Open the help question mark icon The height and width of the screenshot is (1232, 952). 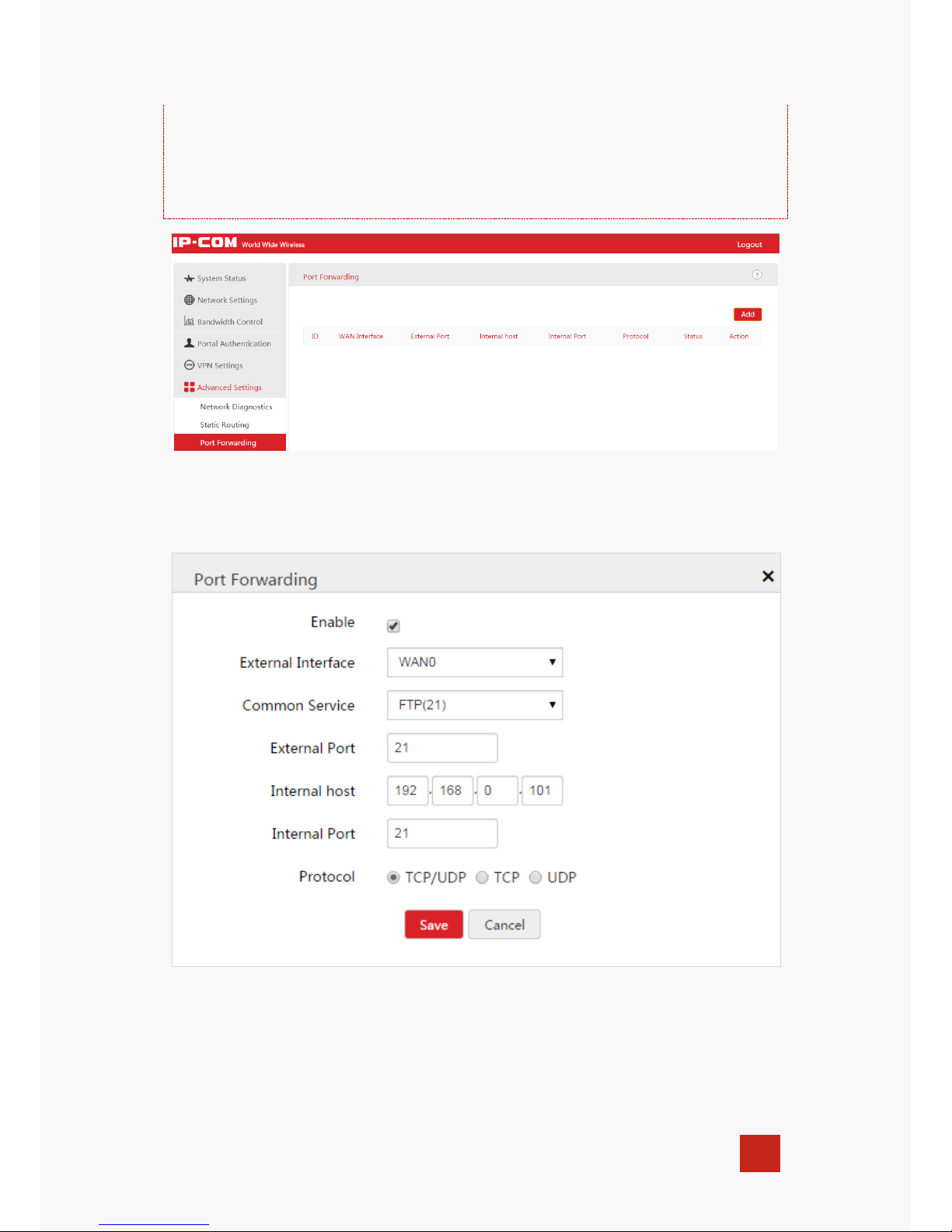757,275
